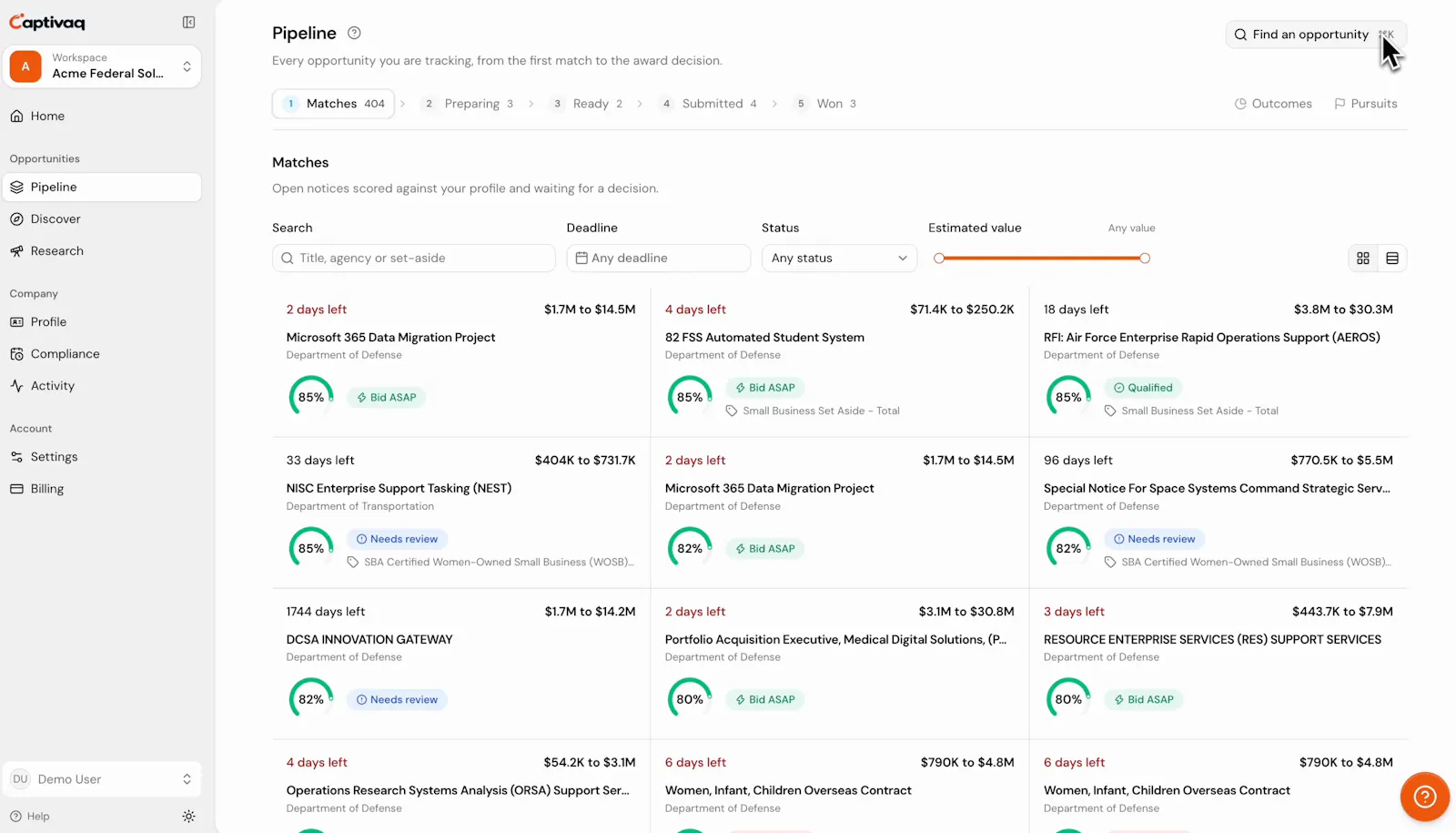Click the Compliance shield icon
The image size is (1456, 833).
(16, 354)
